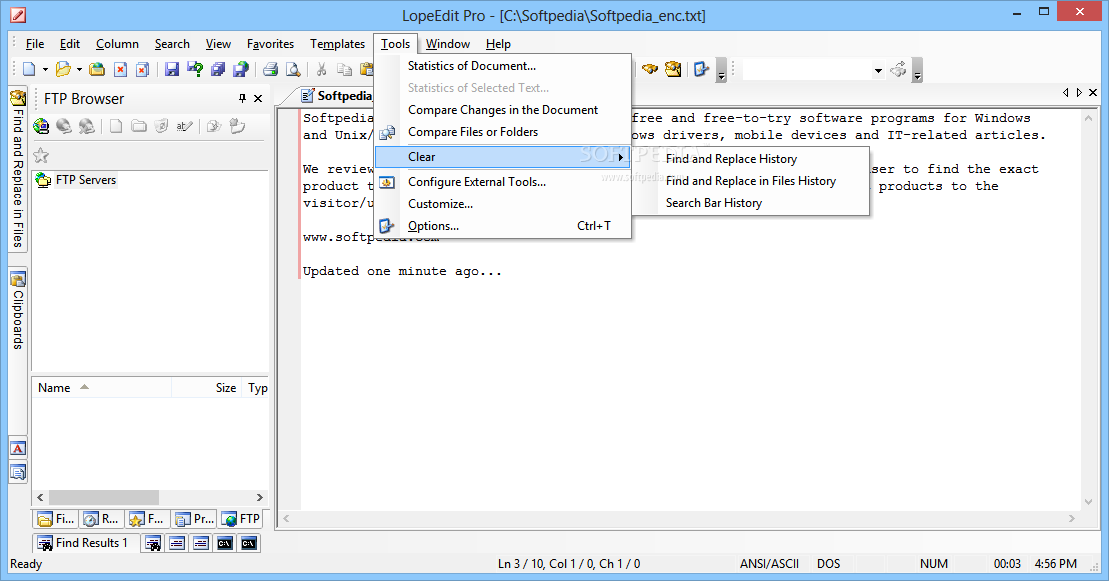Click the search bar input field
Screen dimensions: 1109x581
click(x=807, y=69)
